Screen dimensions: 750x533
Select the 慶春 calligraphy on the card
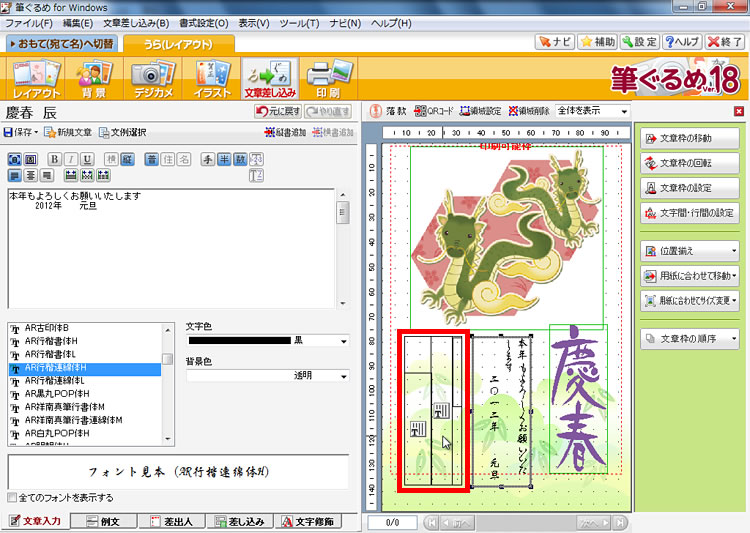(x=578, y=399)
